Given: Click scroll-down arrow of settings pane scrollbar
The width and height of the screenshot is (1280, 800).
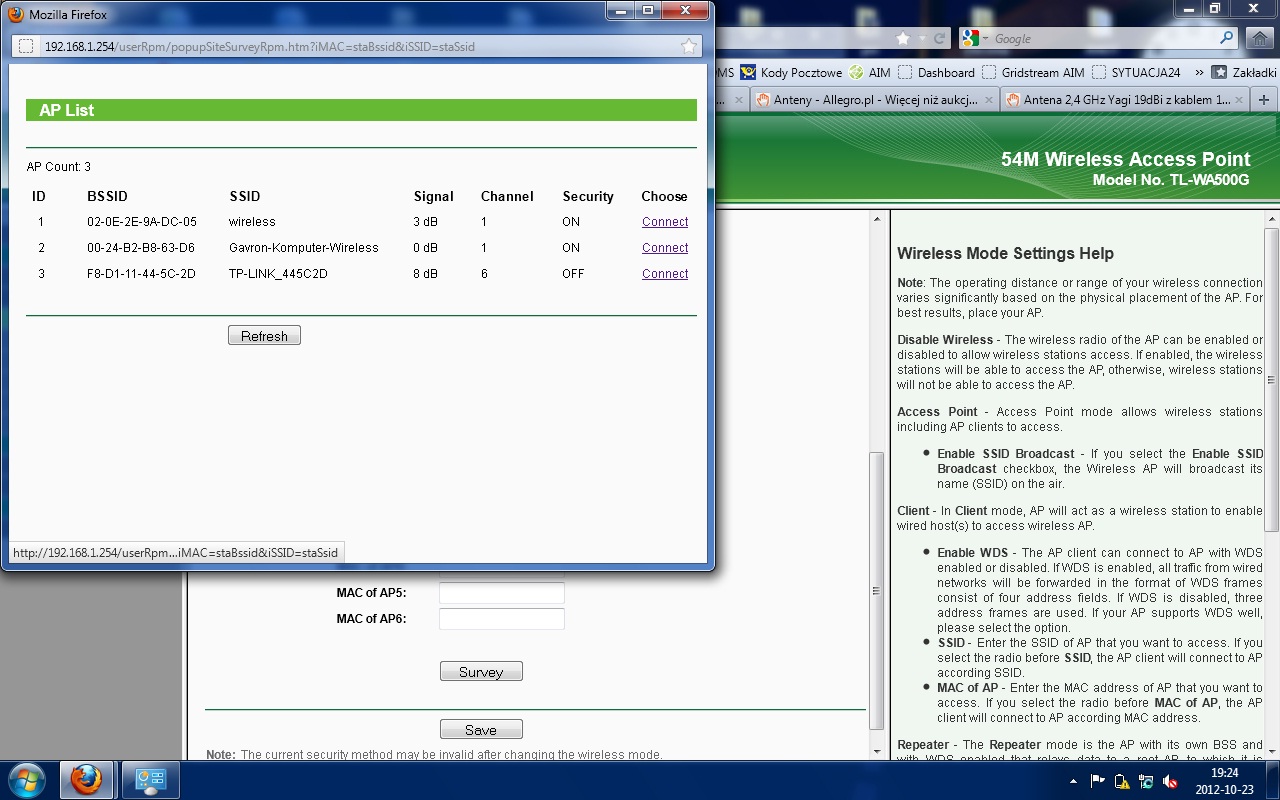Looking at the screenshot, I should 877,751.
